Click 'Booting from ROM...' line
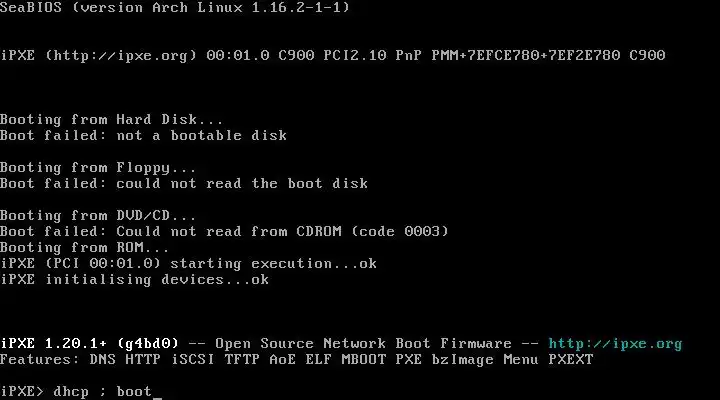720x400 pixels. (85, 247)
